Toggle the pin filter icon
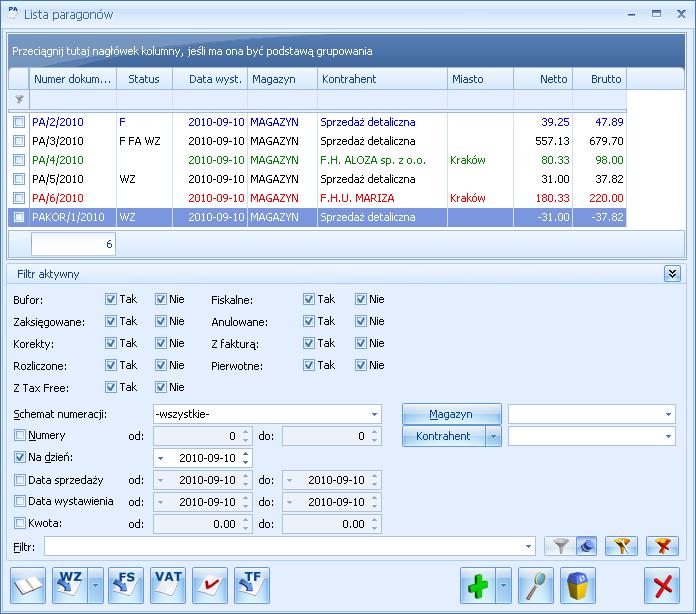The height and width of the screenshot is (614, 696). click(586, 546)
